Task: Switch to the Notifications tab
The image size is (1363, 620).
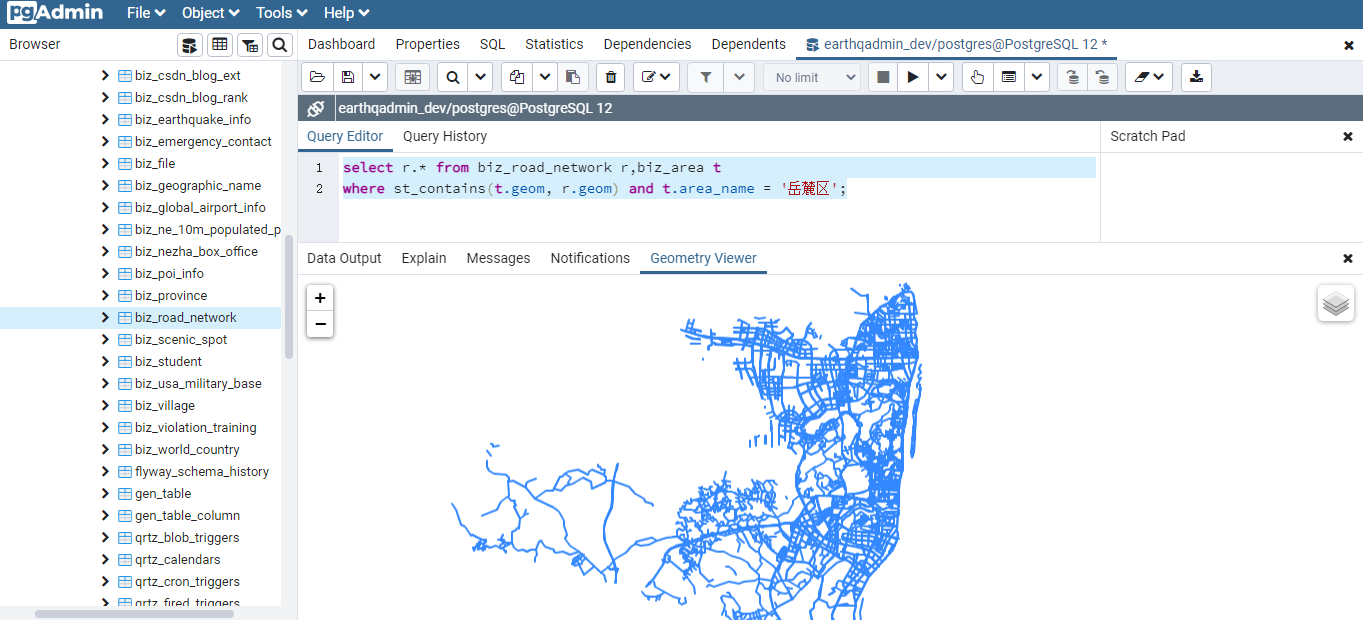Action: coord(590,258)
